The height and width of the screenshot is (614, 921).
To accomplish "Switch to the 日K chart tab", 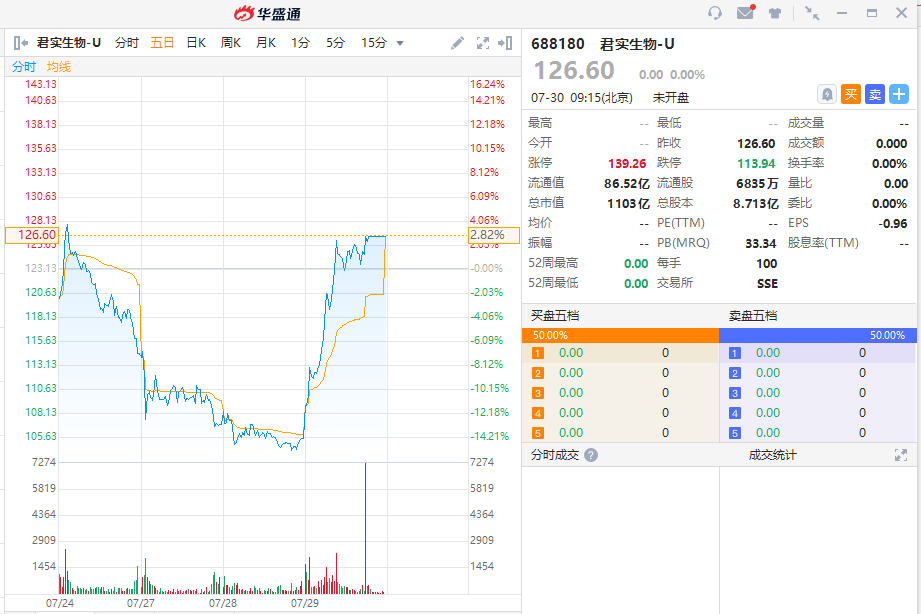I will pos(196,43).
